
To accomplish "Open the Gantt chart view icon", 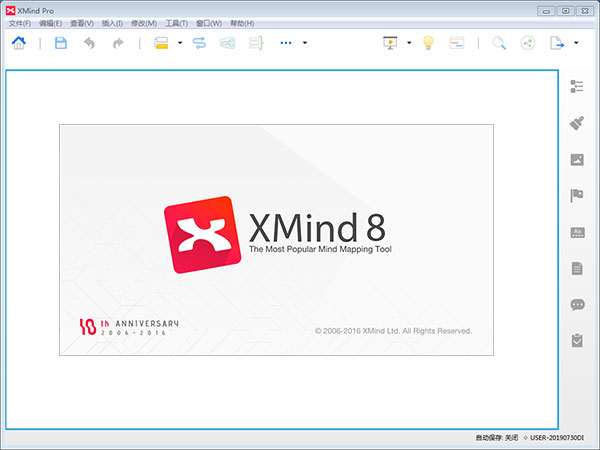I will 457,43.
